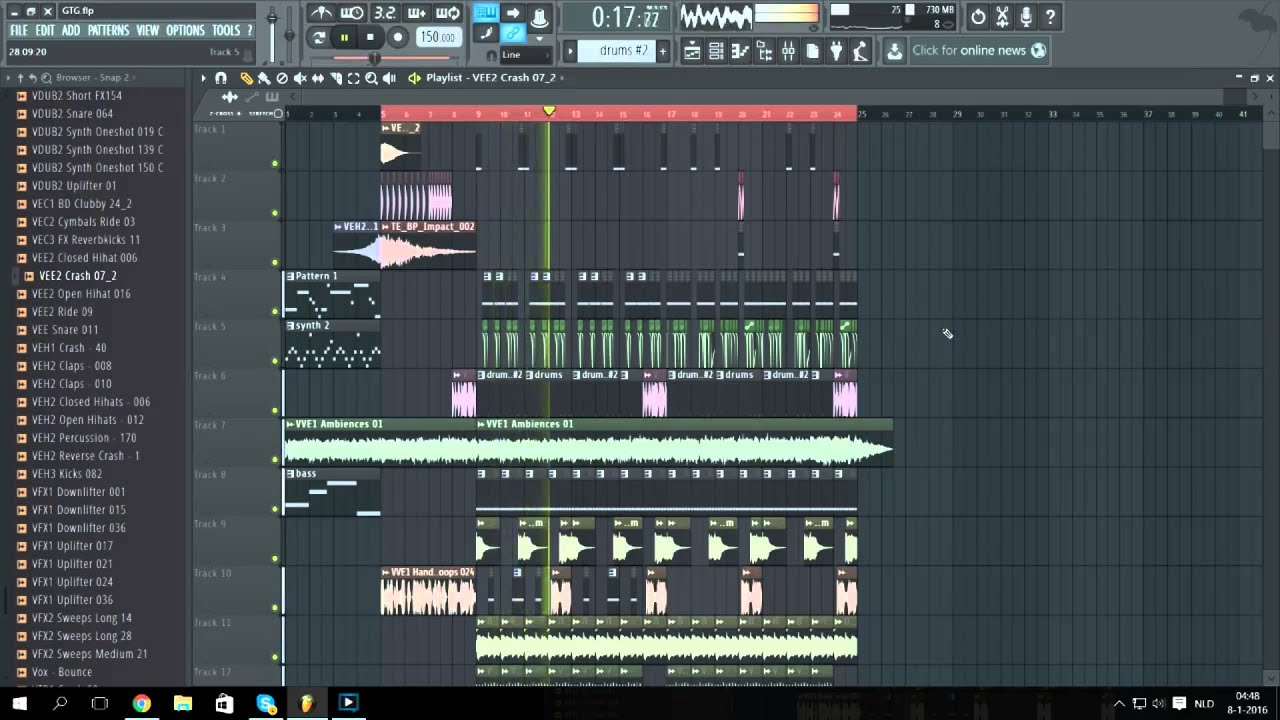
Task: Open the browser options left arrow
Action: [x=8, y=78]
